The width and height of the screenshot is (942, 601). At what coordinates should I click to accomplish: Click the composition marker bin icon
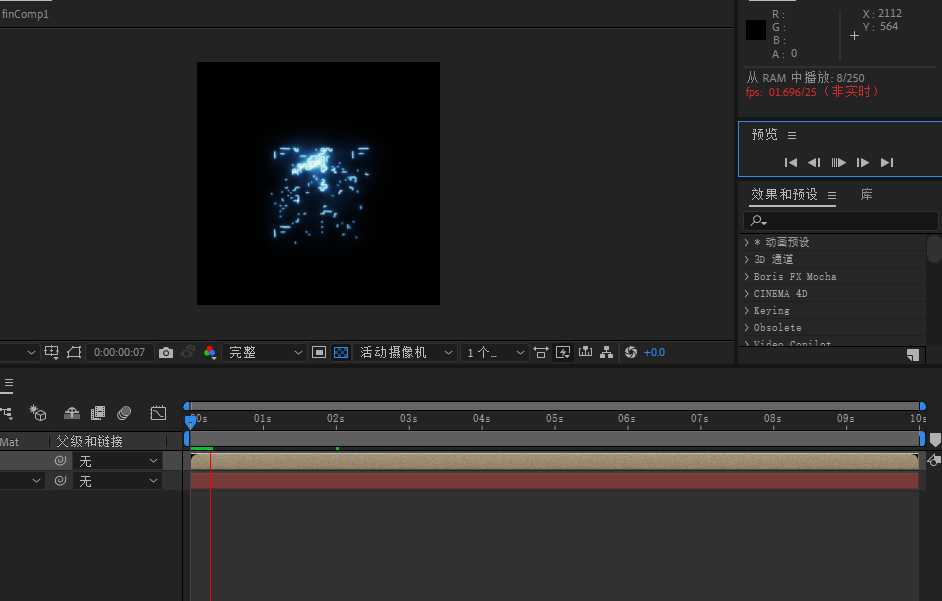[x=935, y=440]
